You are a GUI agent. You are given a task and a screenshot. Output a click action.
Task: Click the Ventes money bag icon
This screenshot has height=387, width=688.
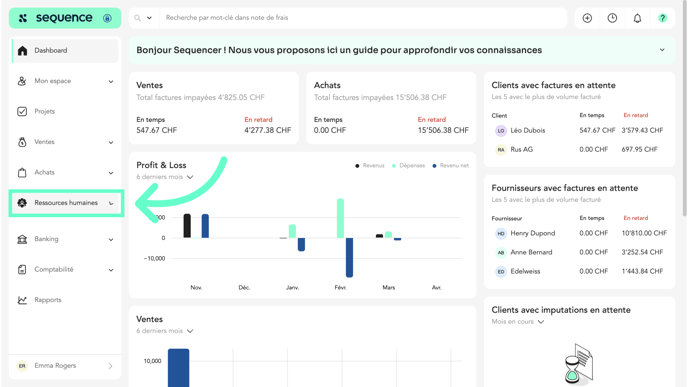22,142
